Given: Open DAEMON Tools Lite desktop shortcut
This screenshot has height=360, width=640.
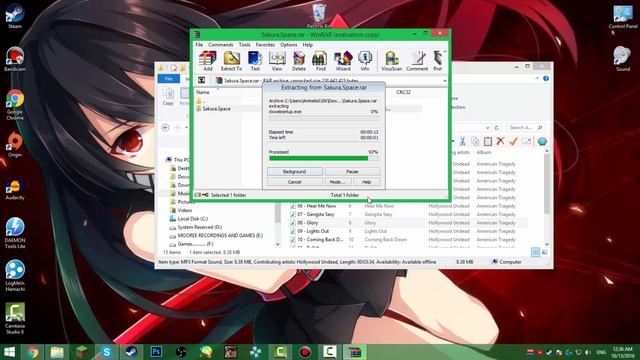Looking at the screenshot, I should pos(15,233).
